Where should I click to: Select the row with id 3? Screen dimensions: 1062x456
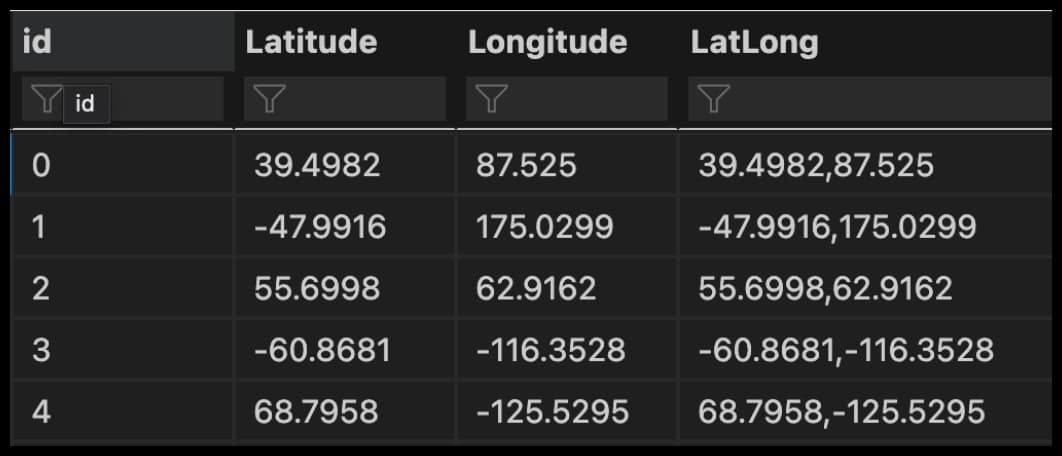[x=41, y=350]
